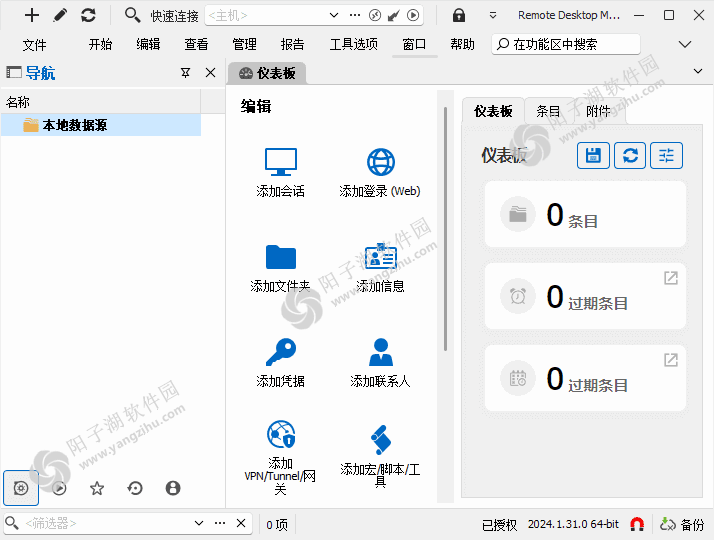Switch to inner 仪表板 sub-tab
The image size is (714, 540).
(x=493, y=111)
